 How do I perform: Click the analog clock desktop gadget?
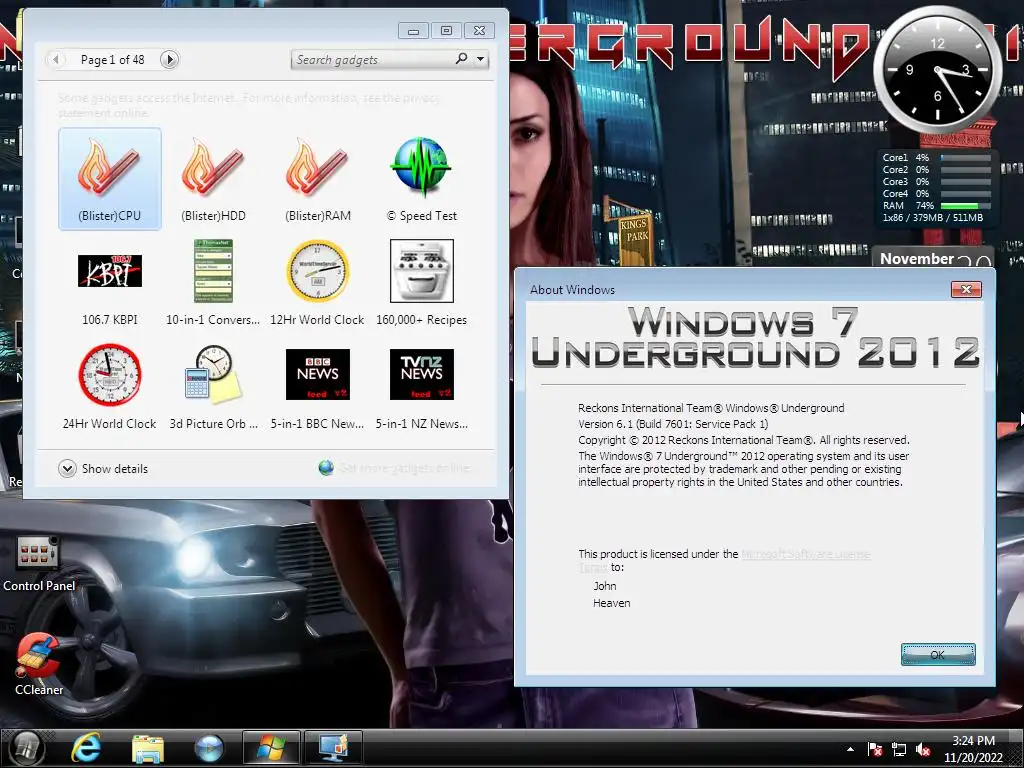pos(938,69)
